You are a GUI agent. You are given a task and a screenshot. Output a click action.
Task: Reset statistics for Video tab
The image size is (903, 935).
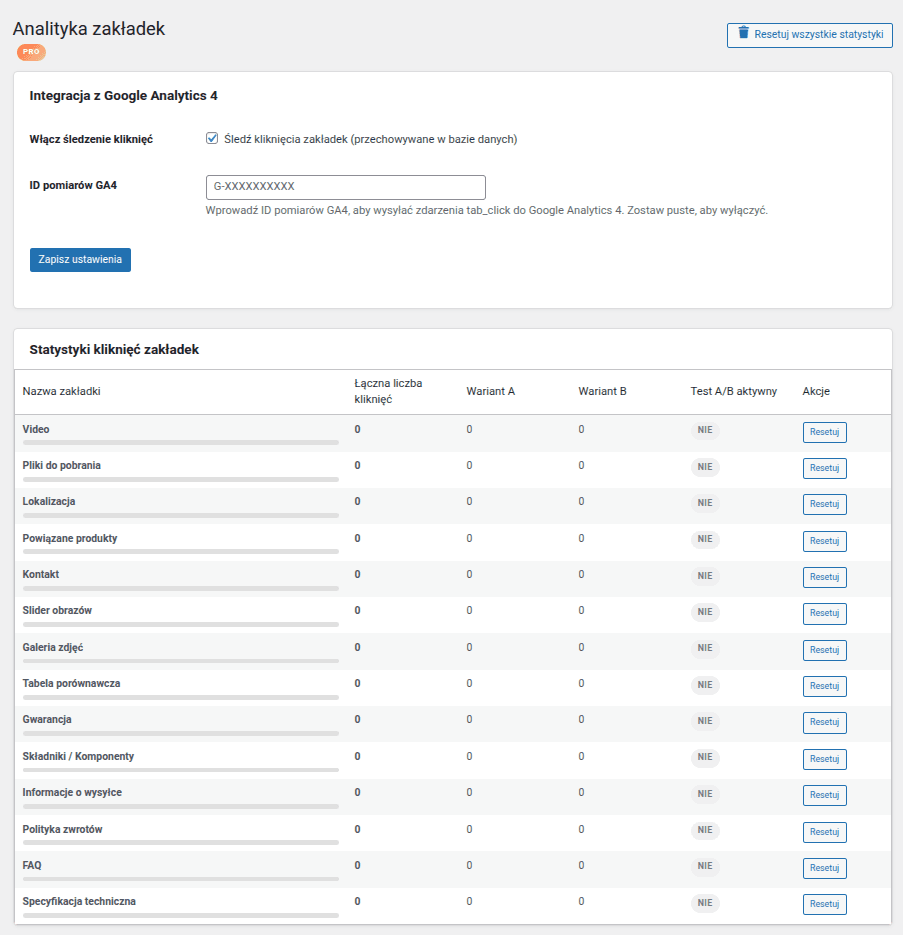(824, 432)
